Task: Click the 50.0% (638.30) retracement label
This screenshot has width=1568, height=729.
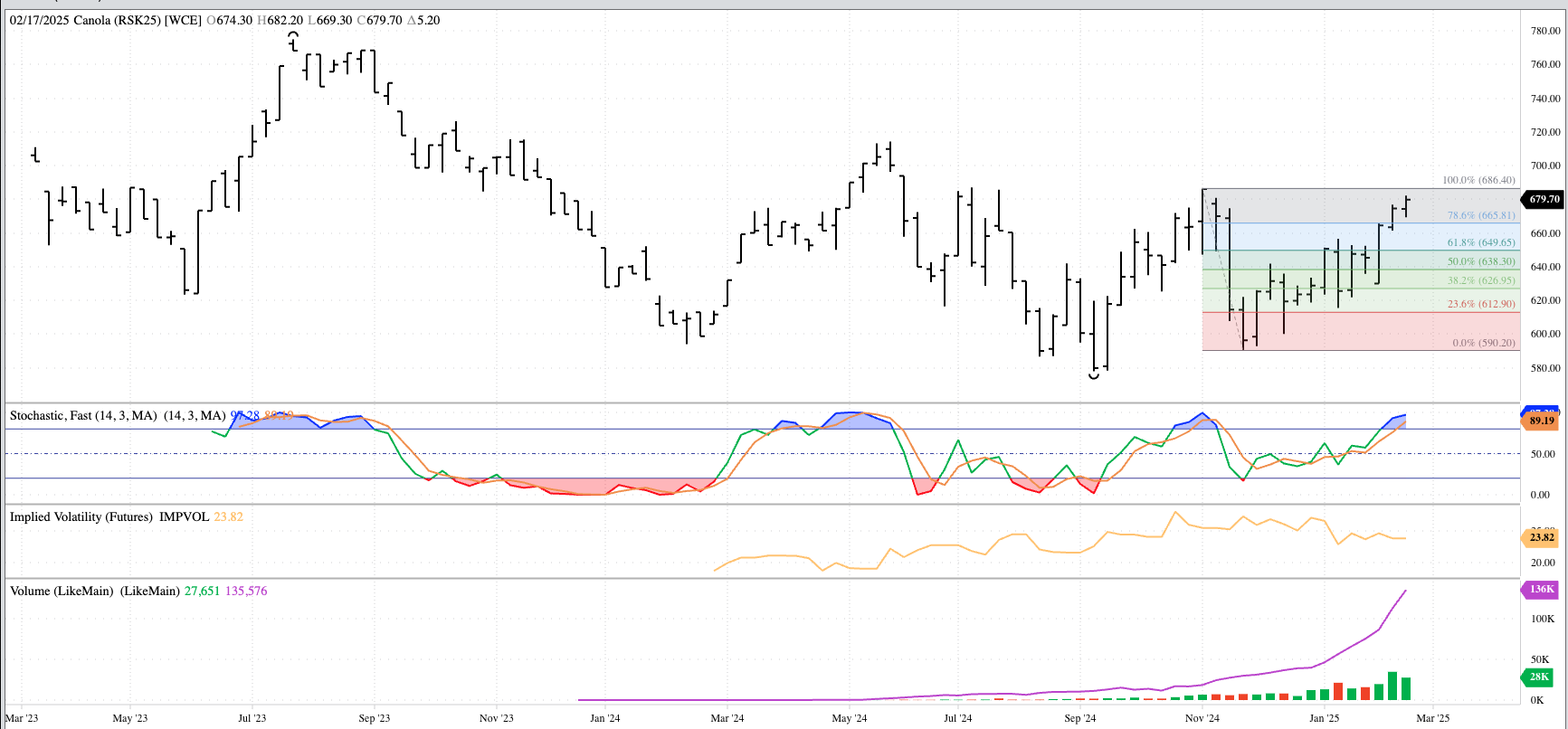Action: coord(1480,261)
